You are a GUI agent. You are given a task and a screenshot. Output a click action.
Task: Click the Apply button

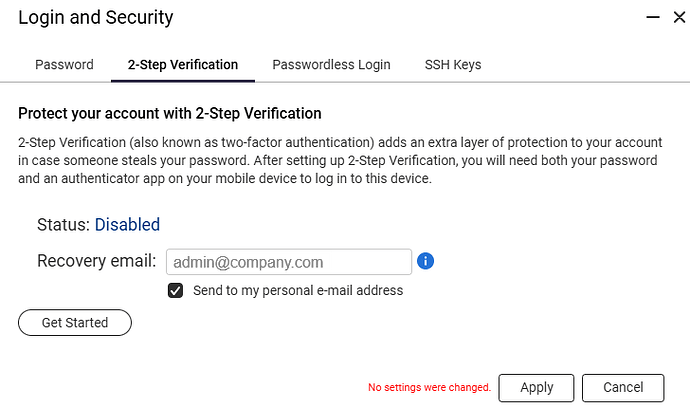click(537, 387)
